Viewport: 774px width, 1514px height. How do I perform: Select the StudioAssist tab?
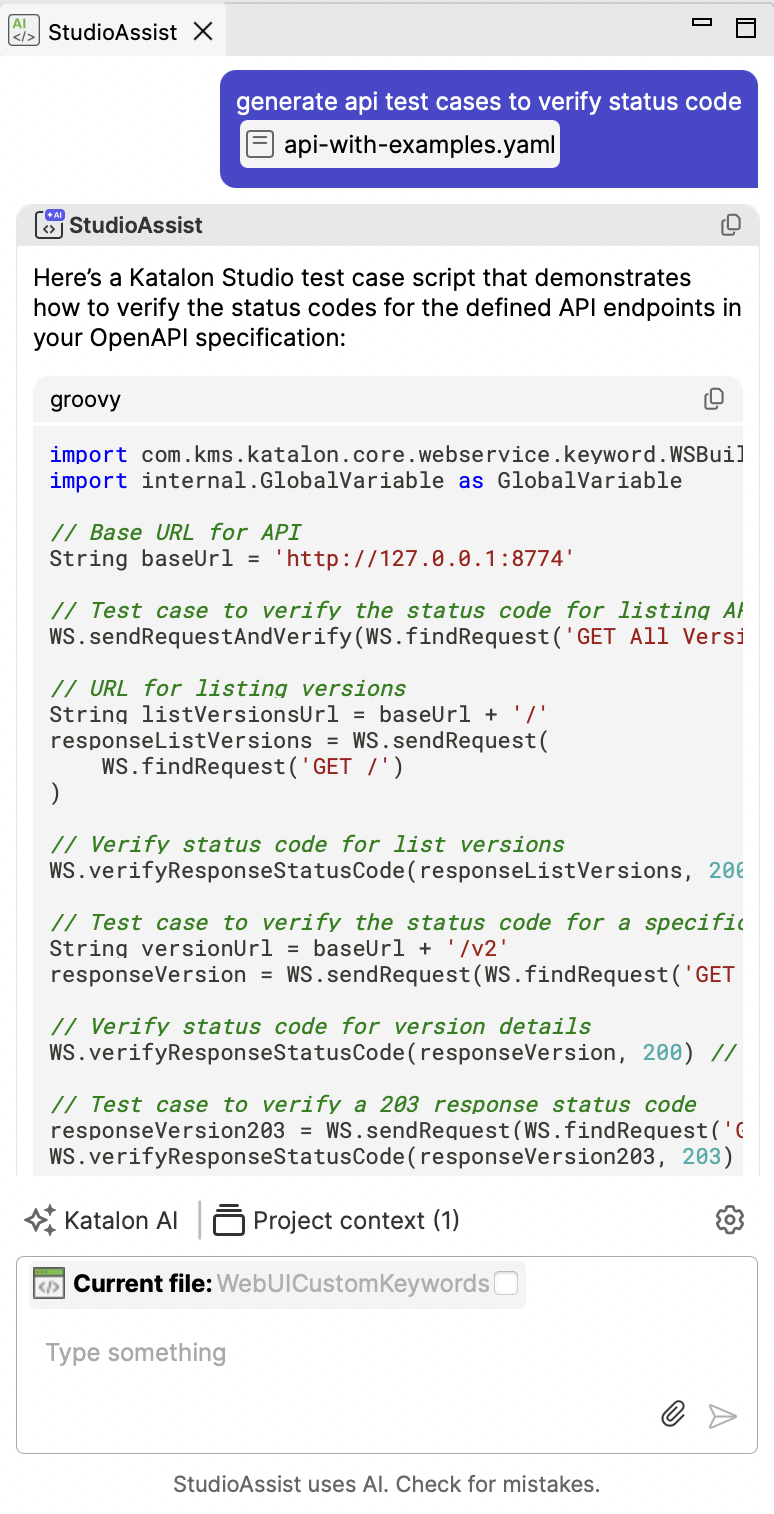pos(113,32)
